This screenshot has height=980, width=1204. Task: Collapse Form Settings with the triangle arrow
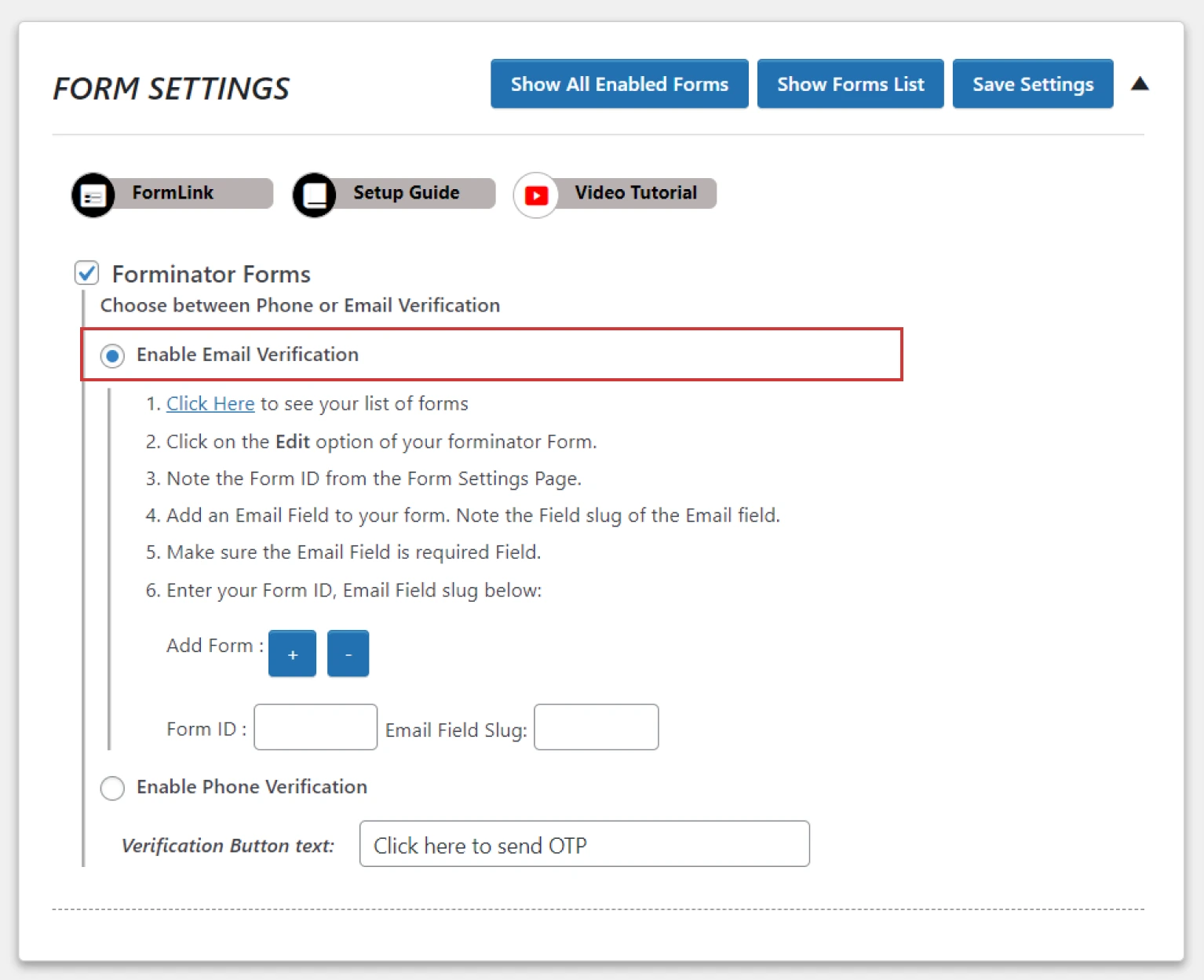click(x=1140, y=84)
